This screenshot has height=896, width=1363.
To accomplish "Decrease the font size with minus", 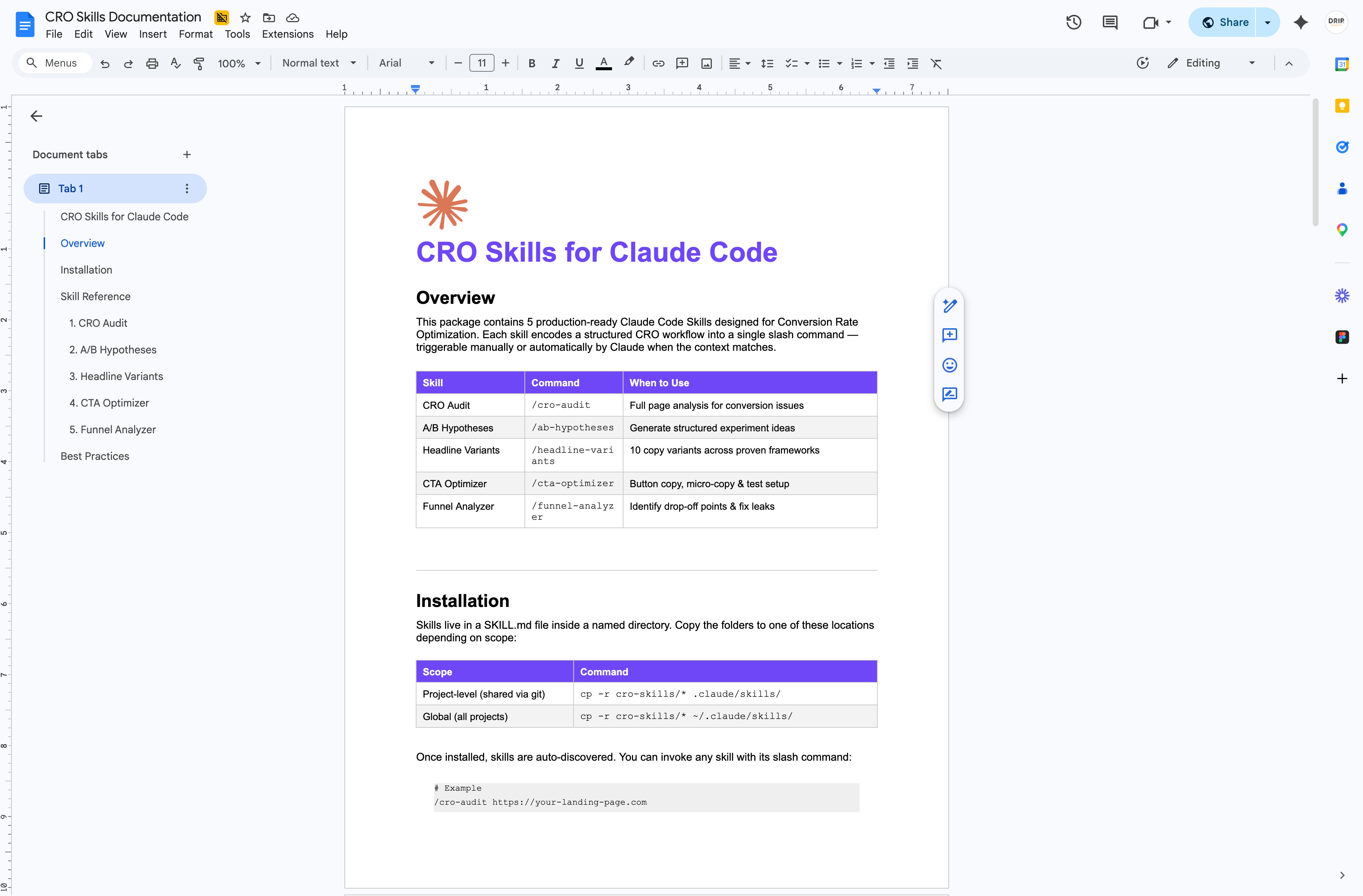I will [458, 64].
